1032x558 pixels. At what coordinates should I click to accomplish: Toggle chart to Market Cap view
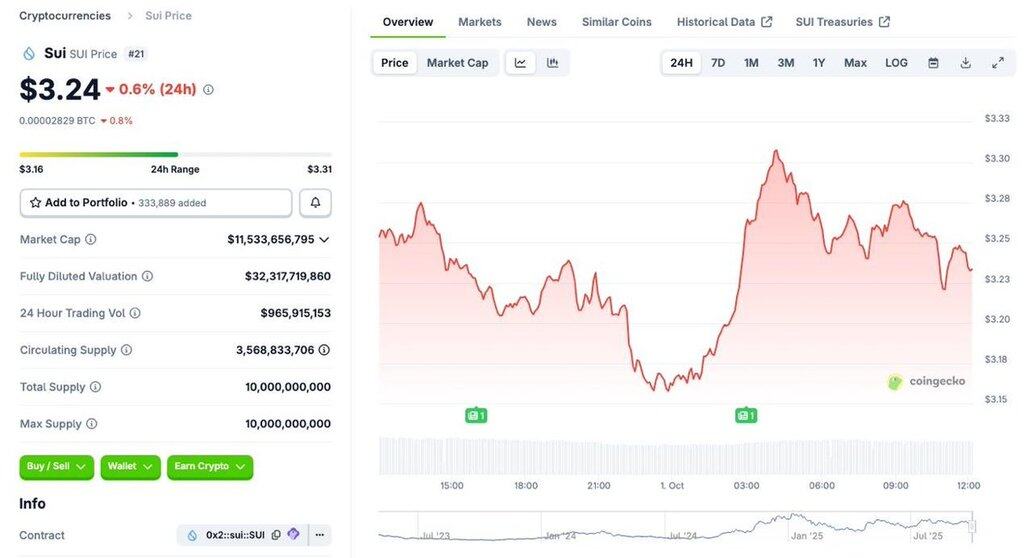point(457,63)
